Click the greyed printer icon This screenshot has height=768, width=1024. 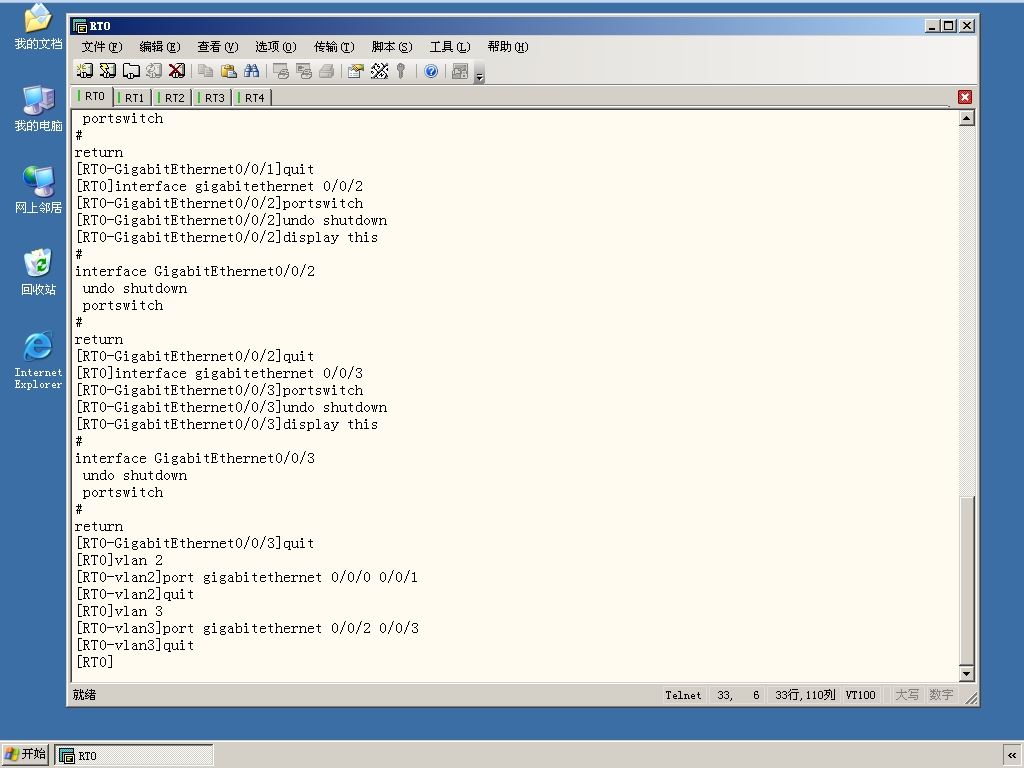(x=327, y=71)
